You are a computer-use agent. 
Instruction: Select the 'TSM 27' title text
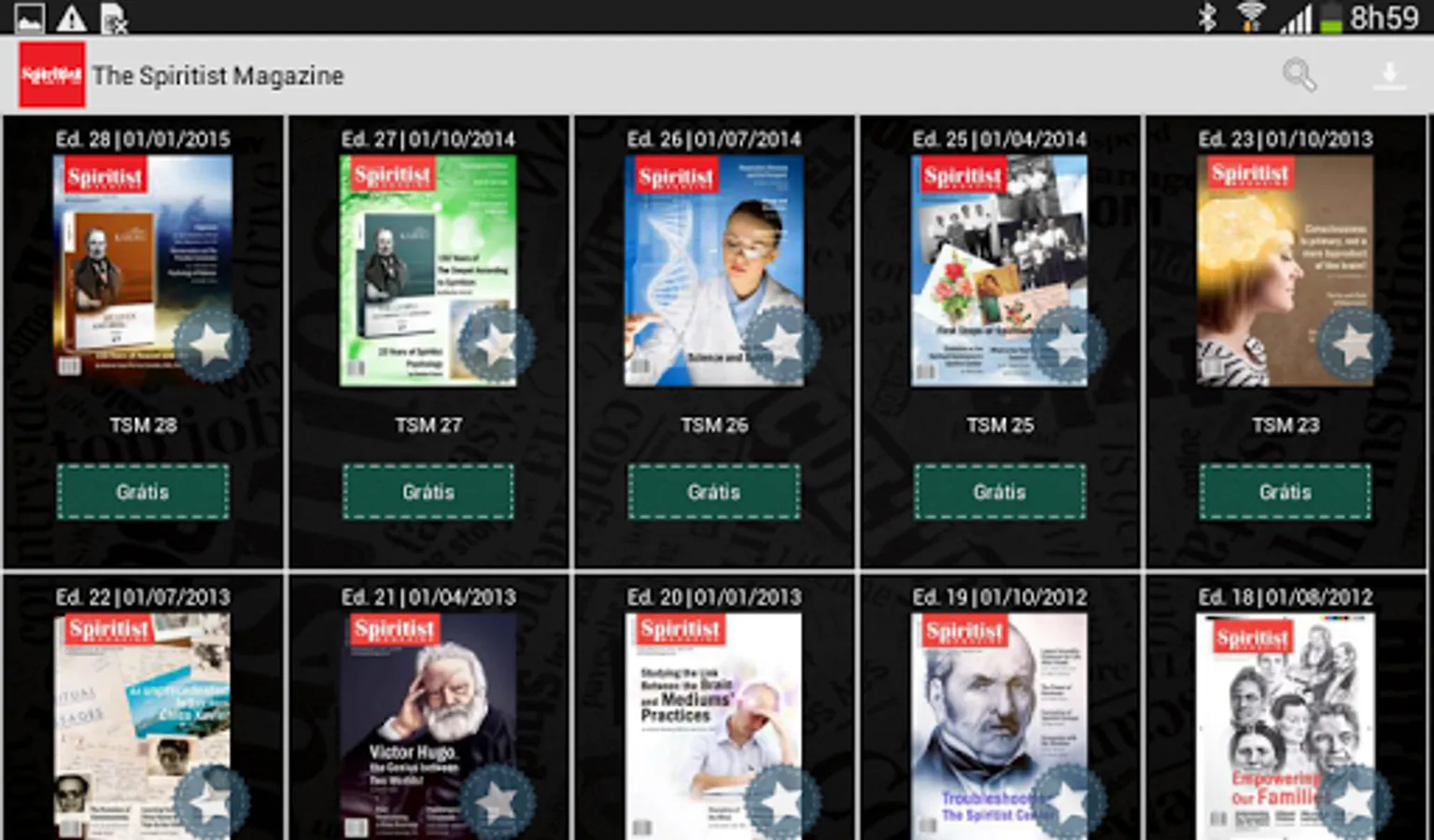pos(429,425)
